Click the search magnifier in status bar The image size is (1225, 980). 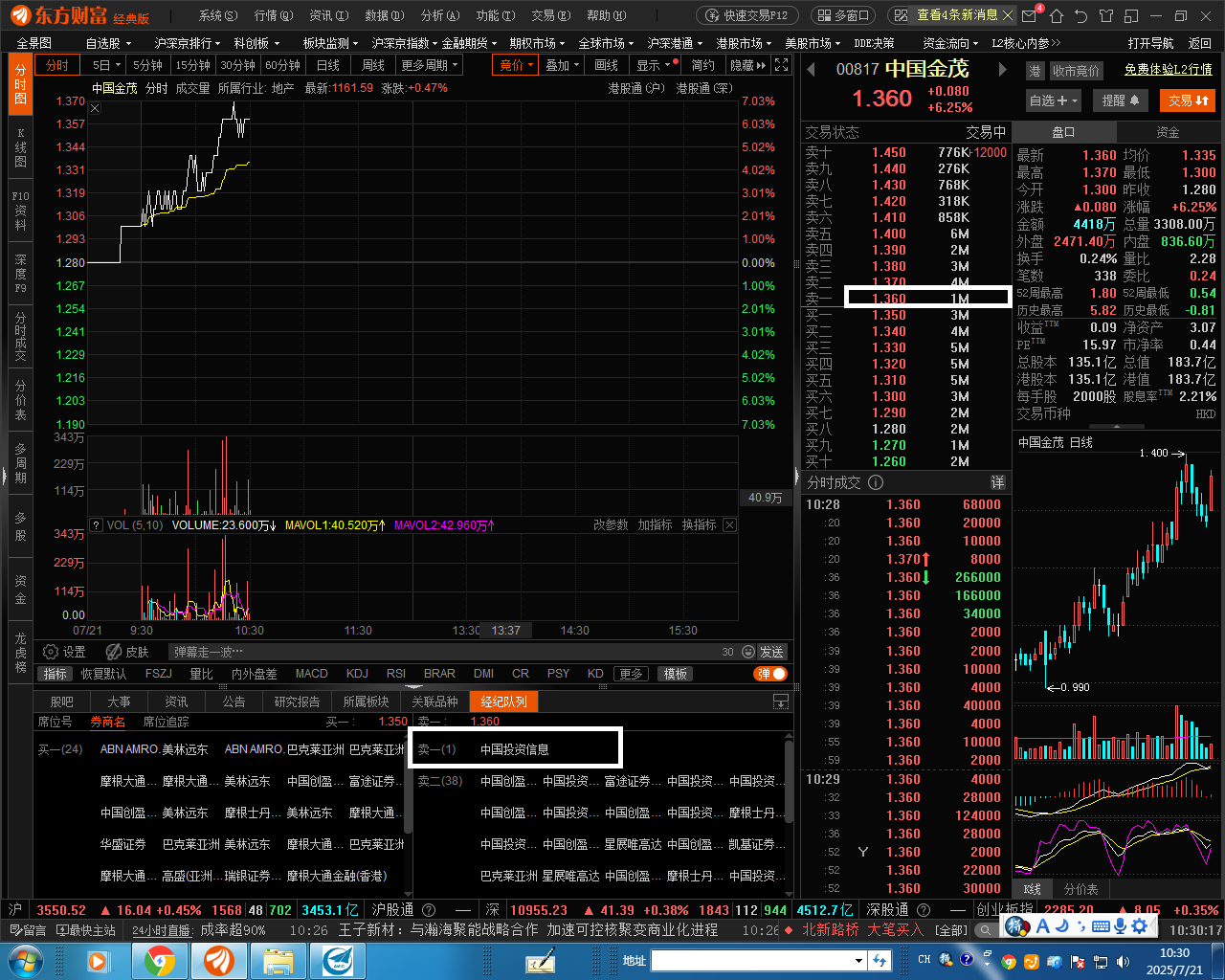[x=984, y=929]
